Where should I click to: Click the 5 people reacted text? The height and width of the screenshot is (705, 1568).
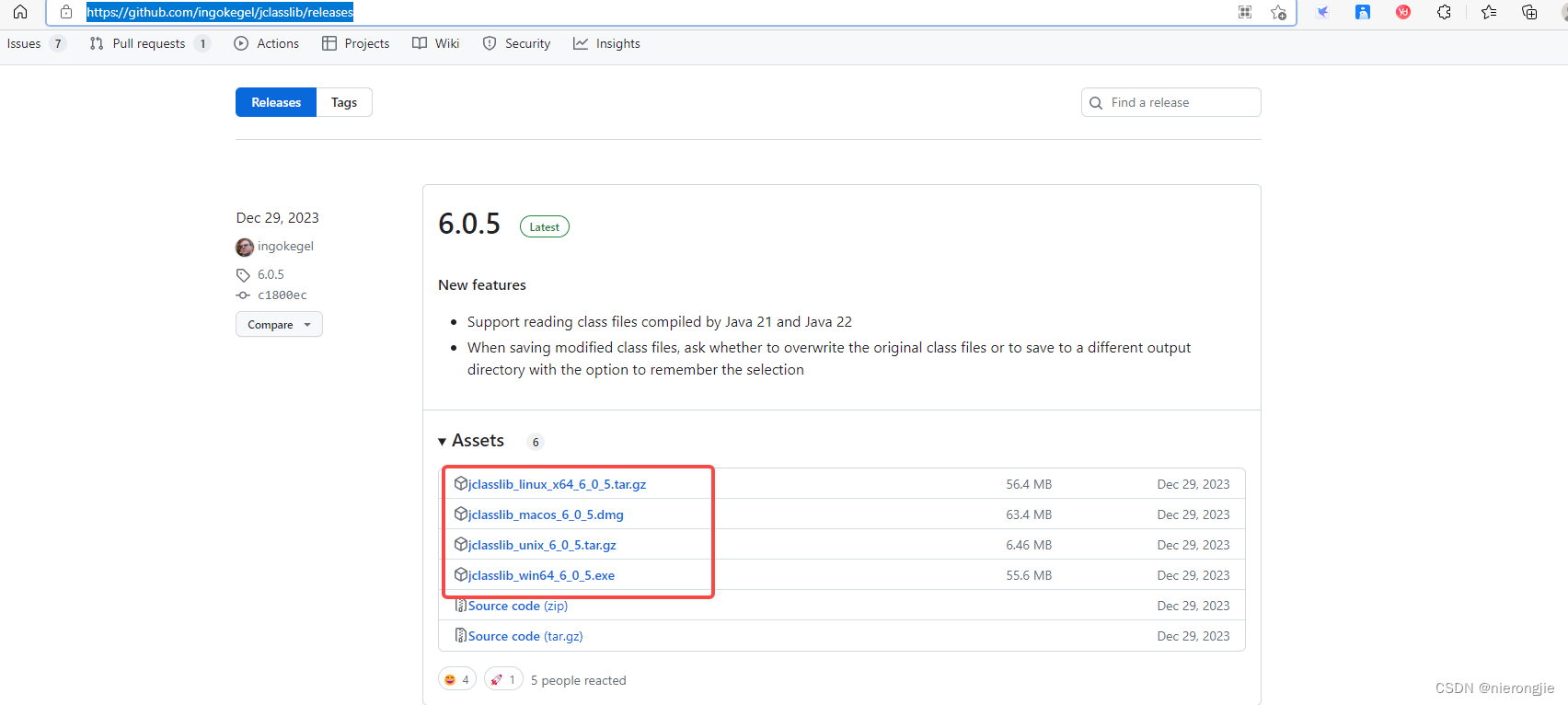coord(578,680)
